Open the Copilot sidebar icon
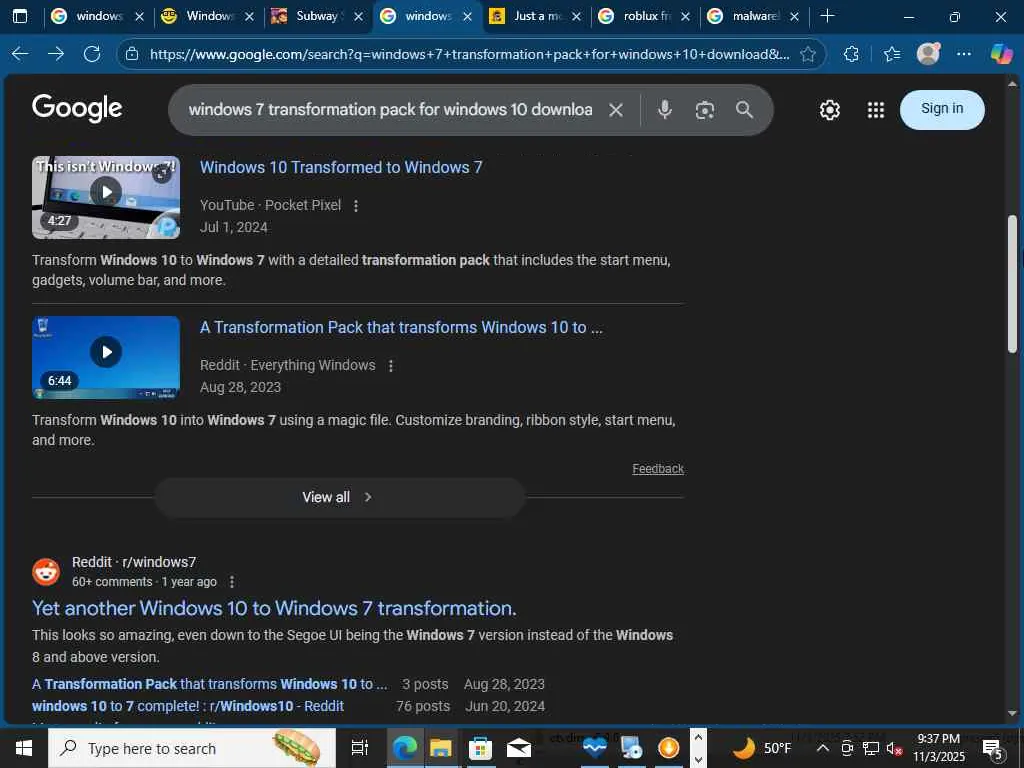Viewport: 1024px width, 768px height. pos(1000,54)
